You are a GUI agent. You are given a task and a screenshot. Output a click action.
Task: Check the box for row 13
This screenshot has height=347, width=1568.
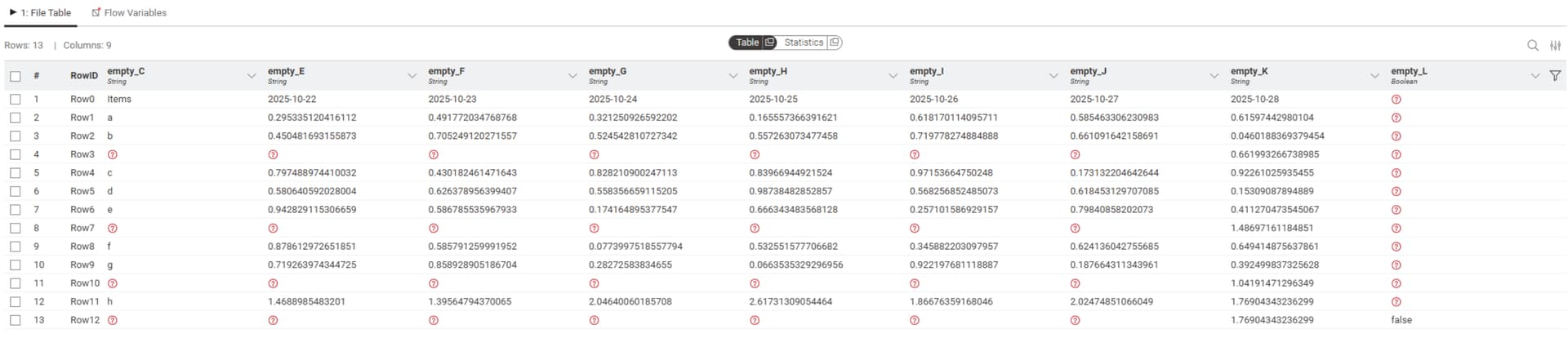[x=16, y=320]
